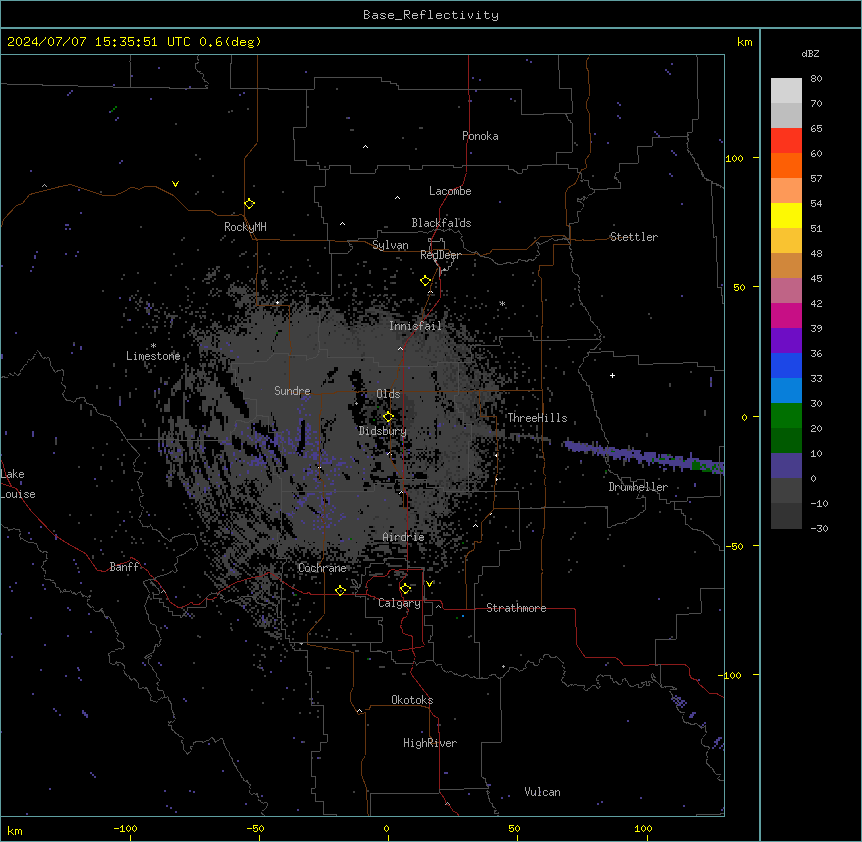Select the light blue swatch above 30 dBZ
The height and width of the screenshot is (842, 862).
click(x=786, y=390)
